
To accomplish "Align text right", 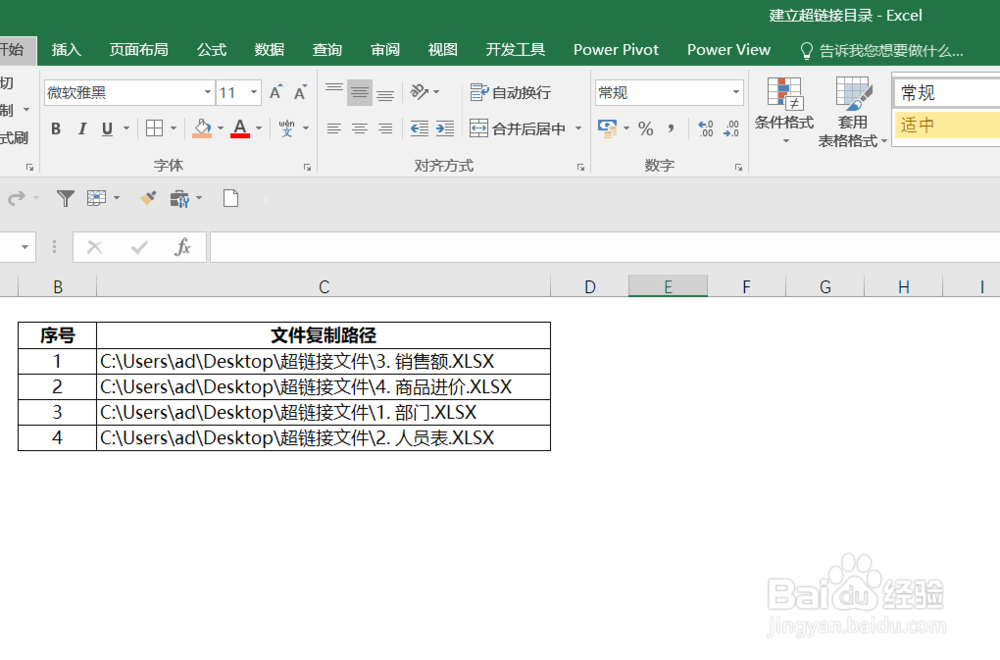I will pyautogui.click(x=385, y=129).
